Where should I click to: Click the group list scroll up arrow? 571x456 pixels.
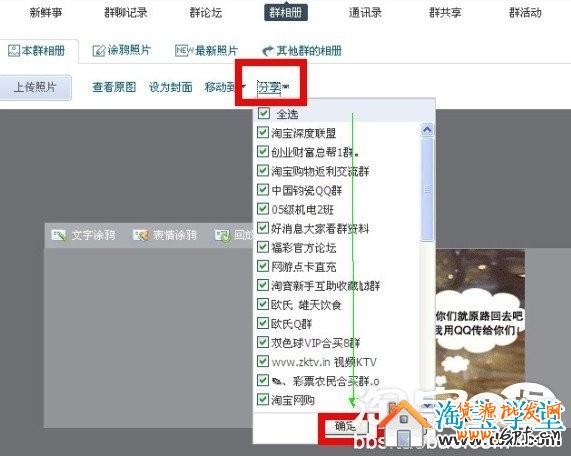coord(427,129)
